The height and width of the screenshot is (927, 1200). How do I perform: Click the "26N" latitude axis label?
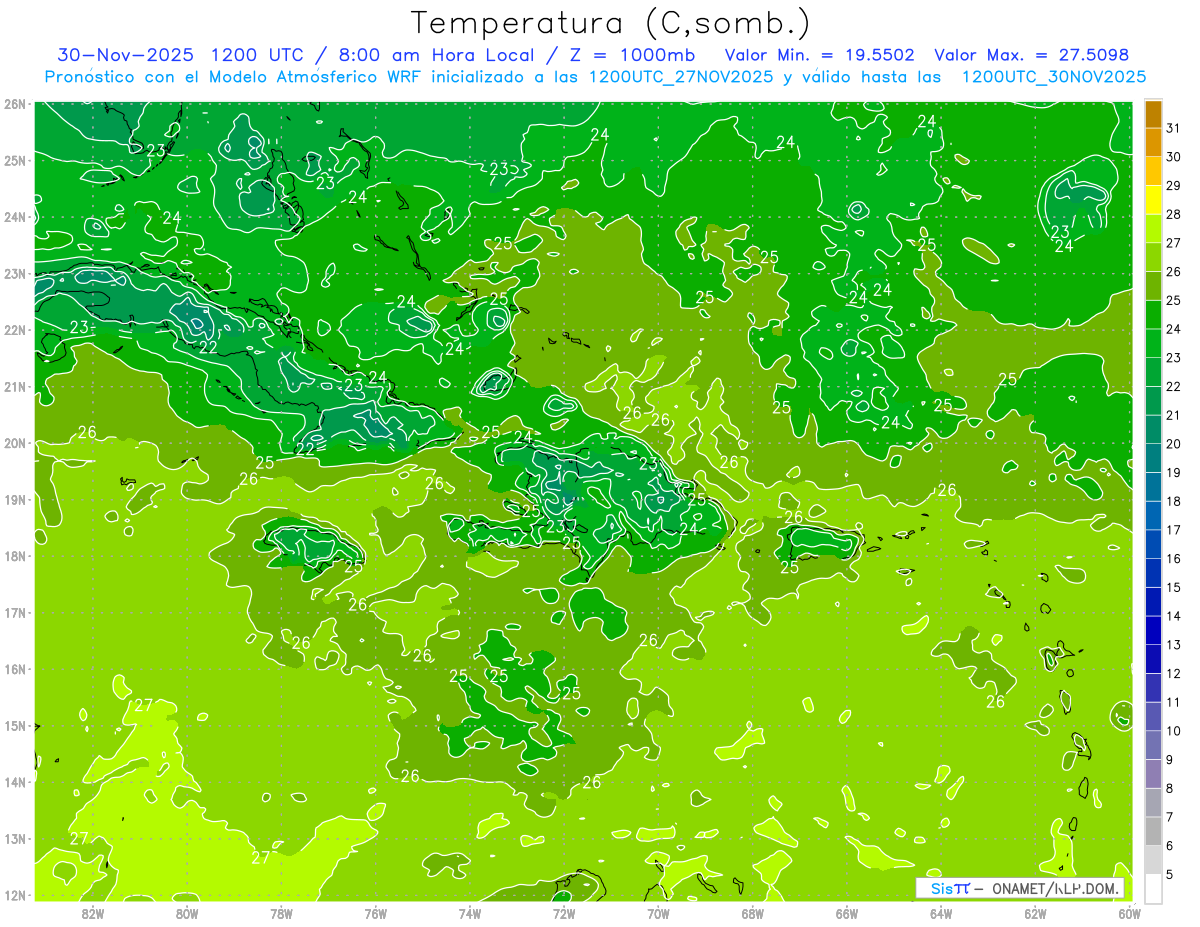click(15, 104)
